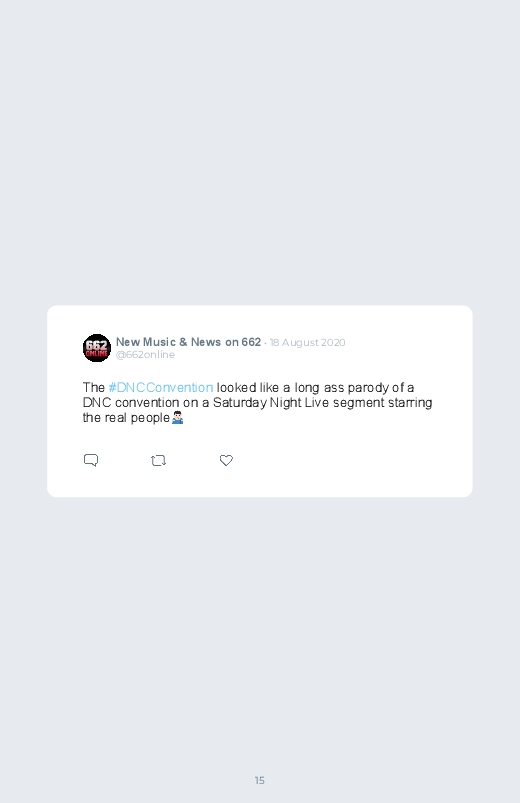Click the word "looked" after the hashtag
520x803 pixels.
click(x=236, y=387)
